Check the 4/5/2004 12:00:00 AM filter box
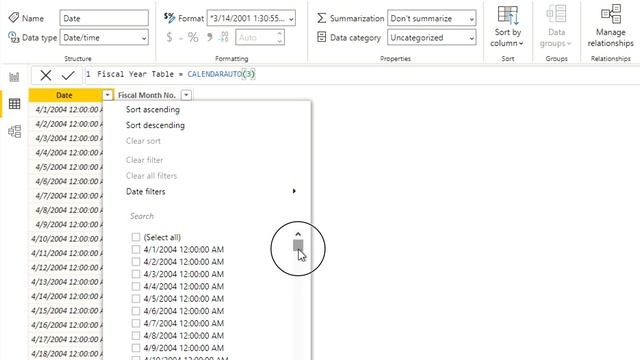Viewport: 640px width, 360px height. tap(136, 298)
